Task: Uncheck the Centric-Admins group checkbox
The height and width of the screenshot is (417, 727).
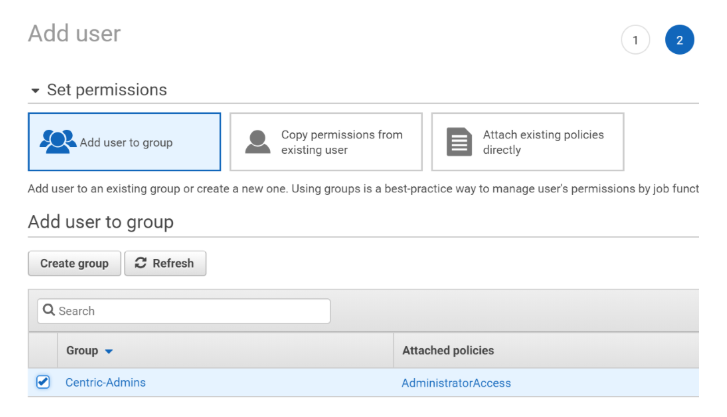Action: coord(43,382)
